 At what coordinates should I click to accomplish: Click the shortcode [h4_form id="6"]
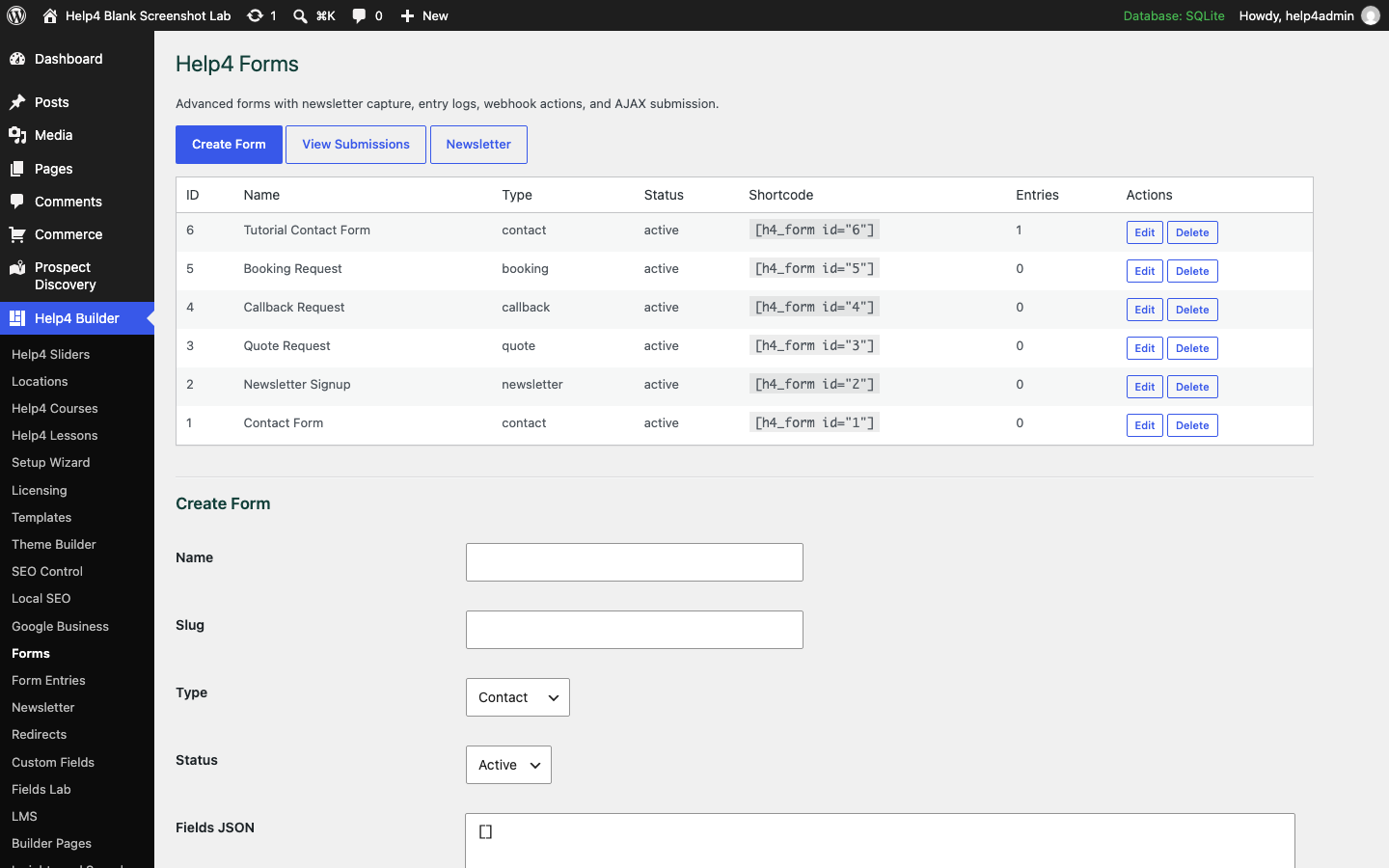point(814,230)
